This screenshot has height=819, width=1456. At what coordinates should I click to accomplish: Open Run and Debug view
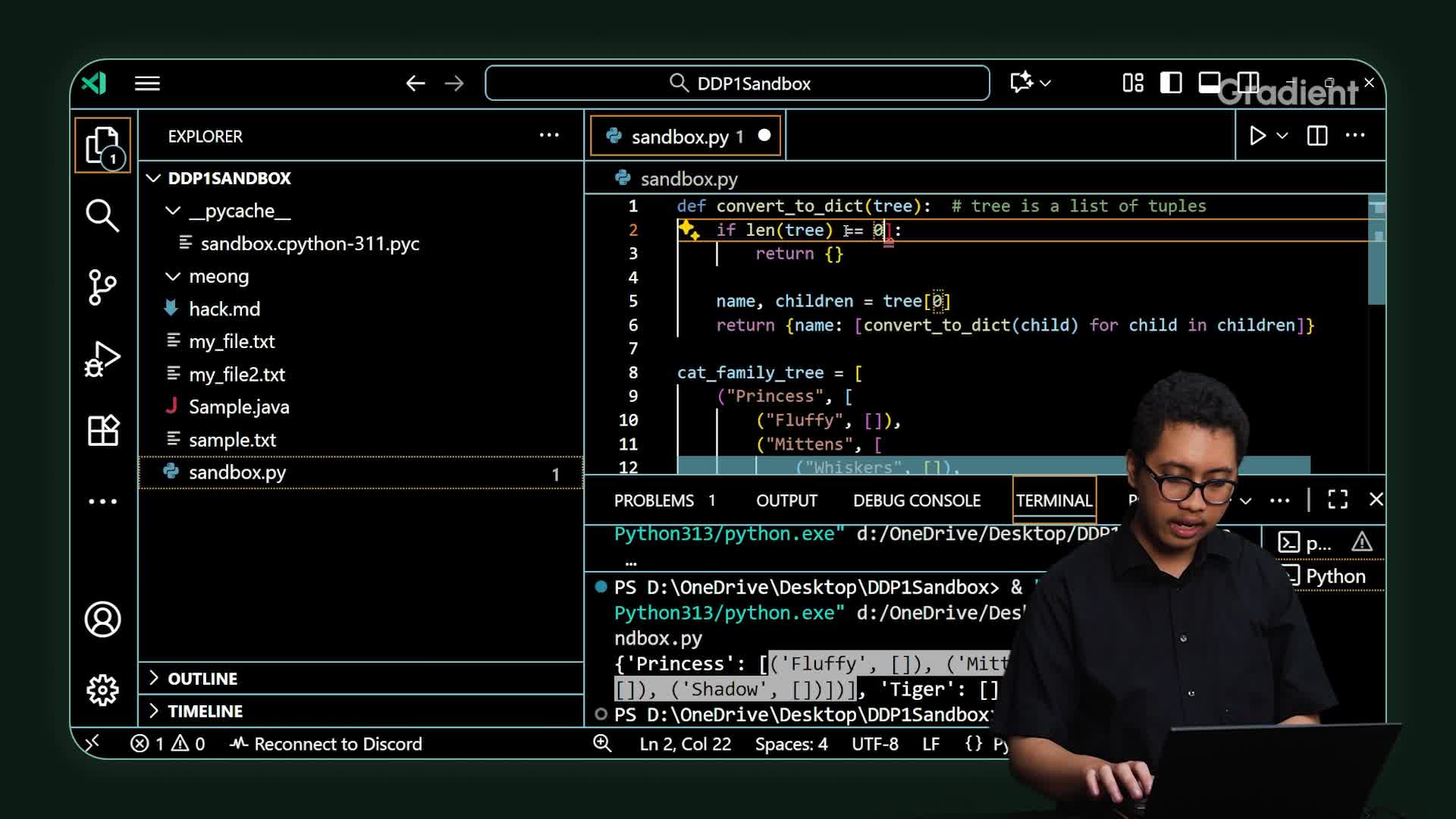[102, 359]
